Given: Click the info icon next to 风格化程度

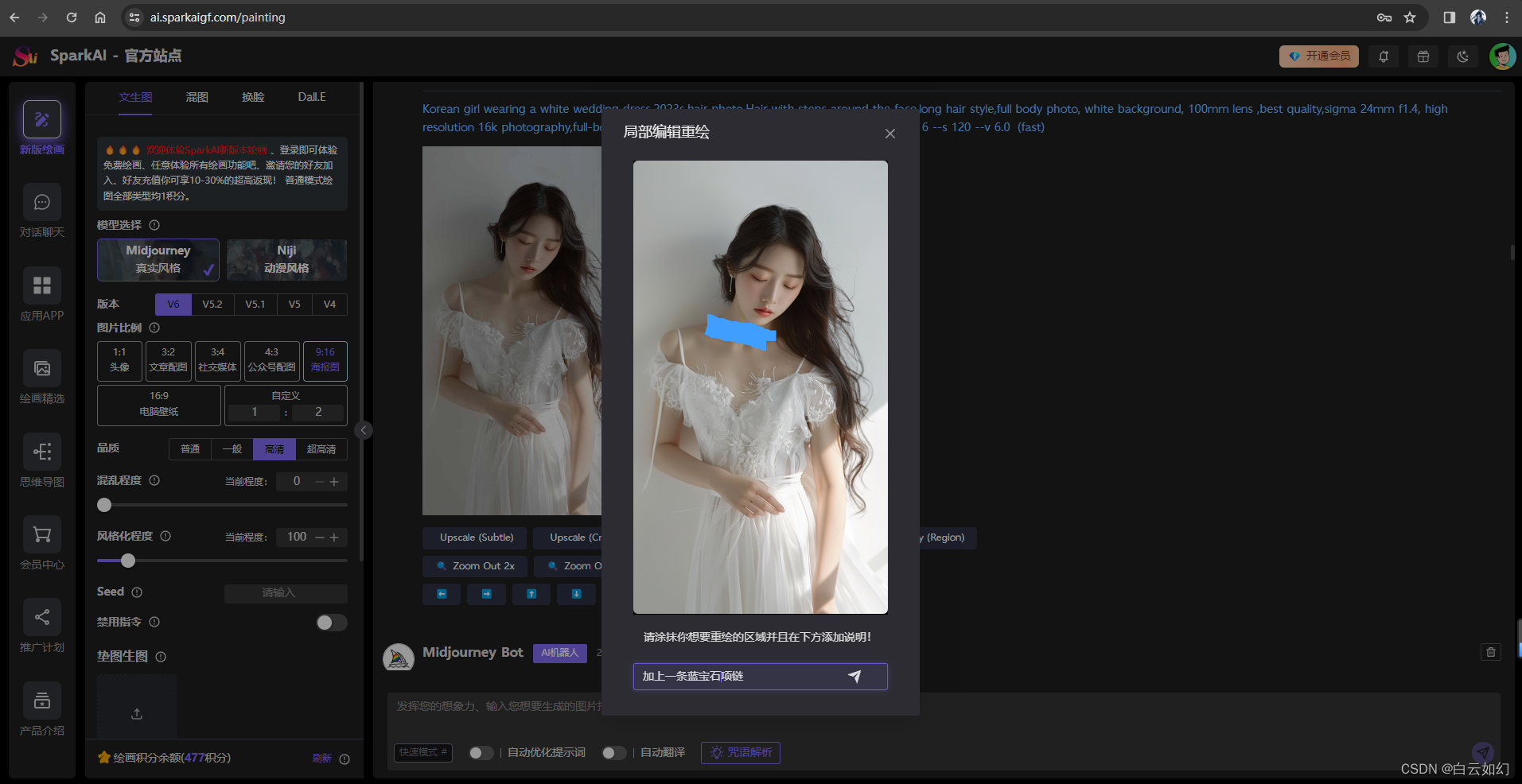Looking at the screenshot, I should pos(165,536).
